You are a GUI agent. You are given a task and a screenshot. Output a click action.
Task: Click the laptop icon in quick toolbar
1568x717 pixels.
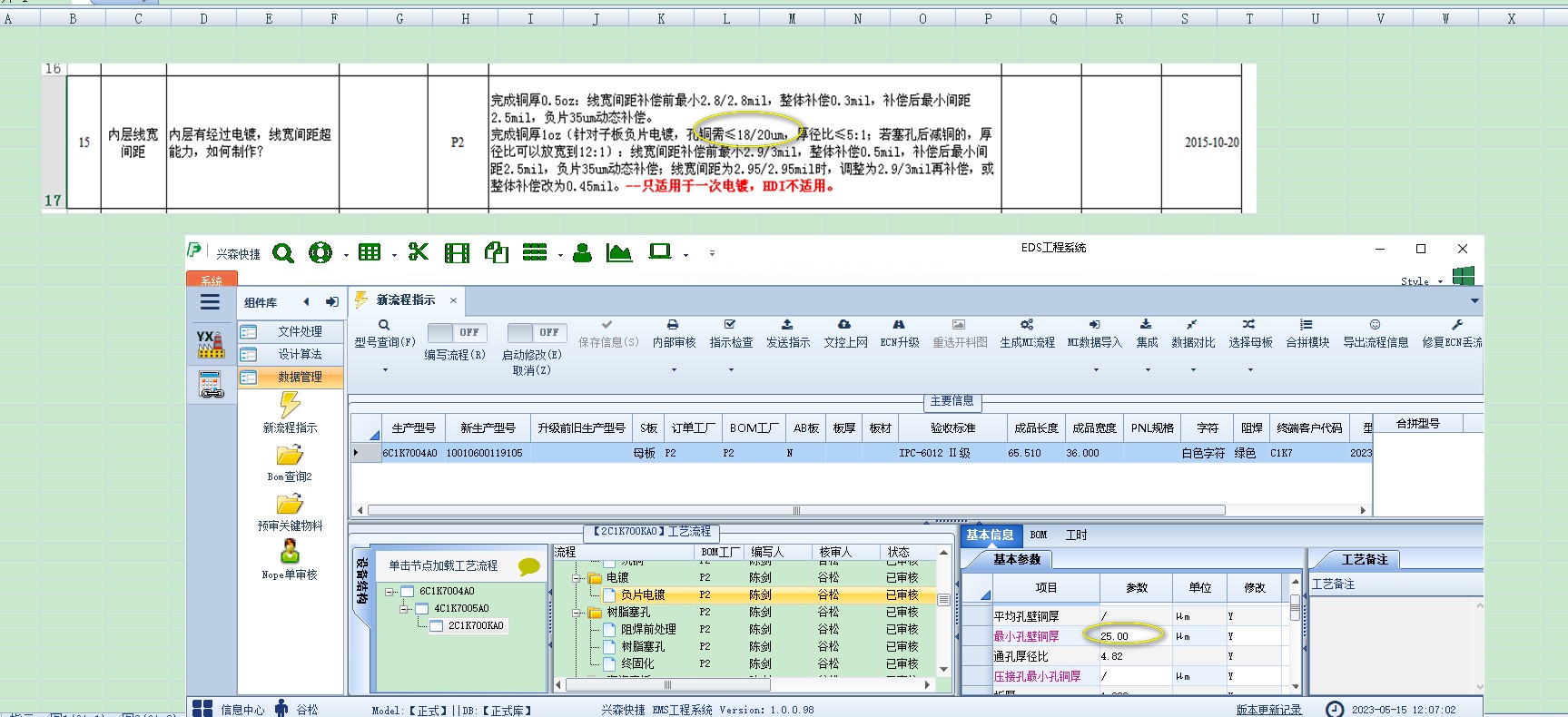(660, 251)
